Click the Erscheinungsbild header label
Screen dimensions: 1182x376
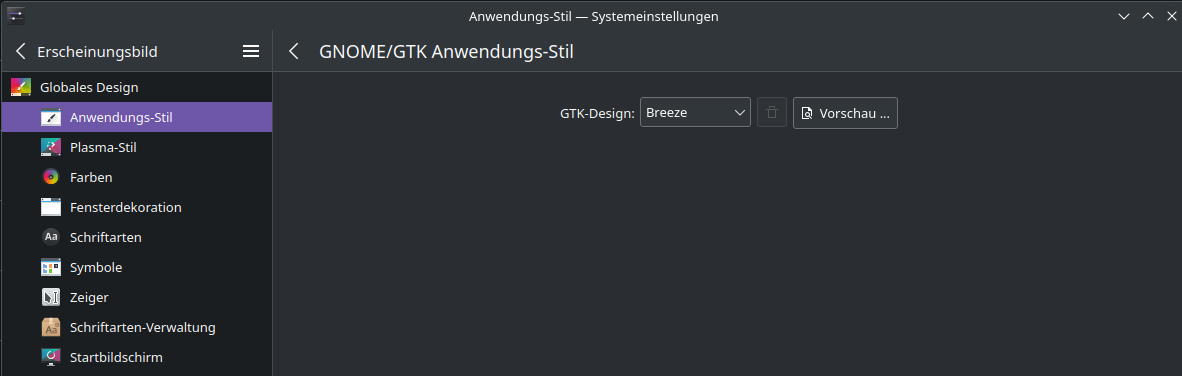pos(97,52)
